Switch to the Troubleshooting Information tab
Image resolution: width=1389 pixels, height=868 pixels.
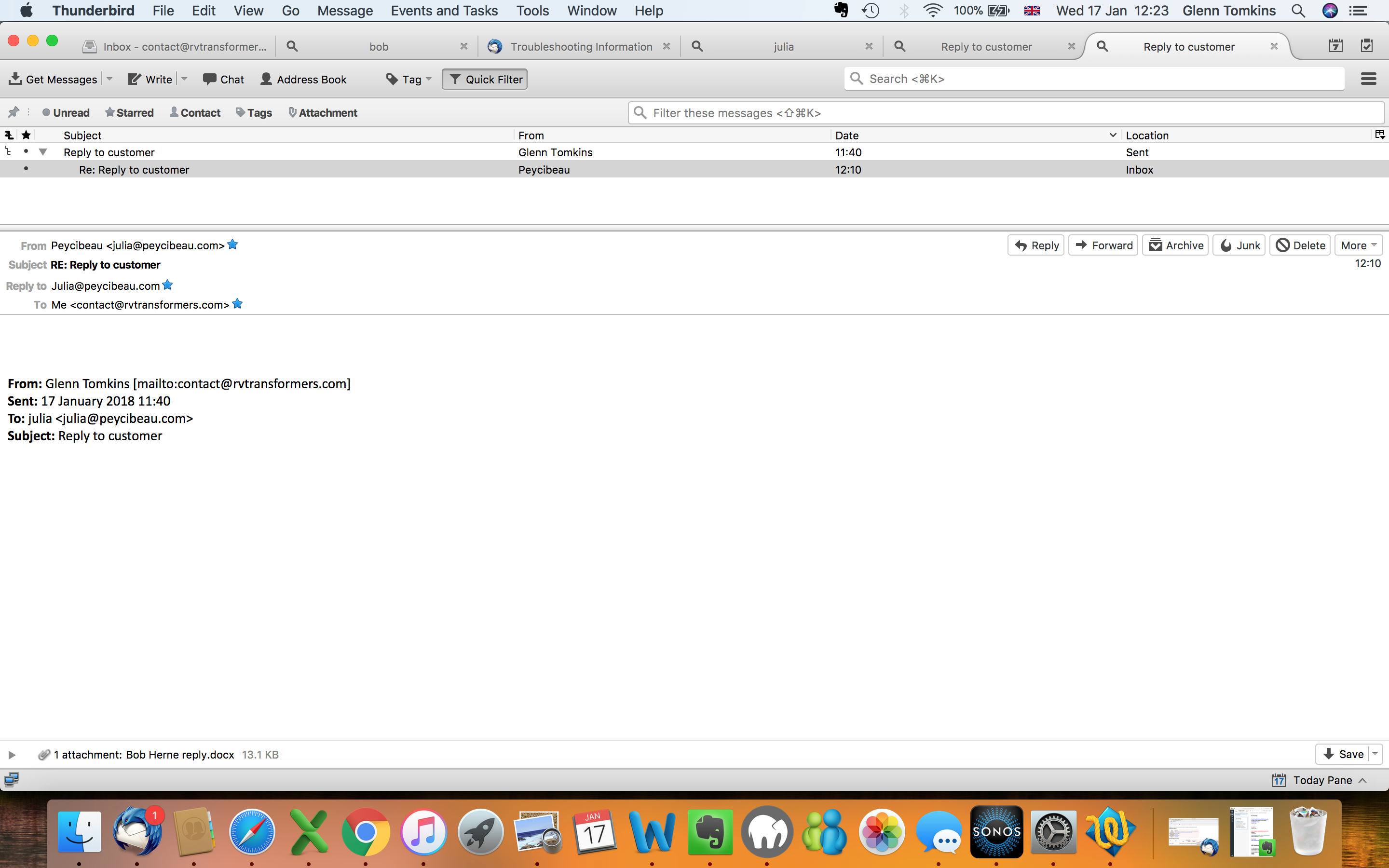click(x=580, y=46)
